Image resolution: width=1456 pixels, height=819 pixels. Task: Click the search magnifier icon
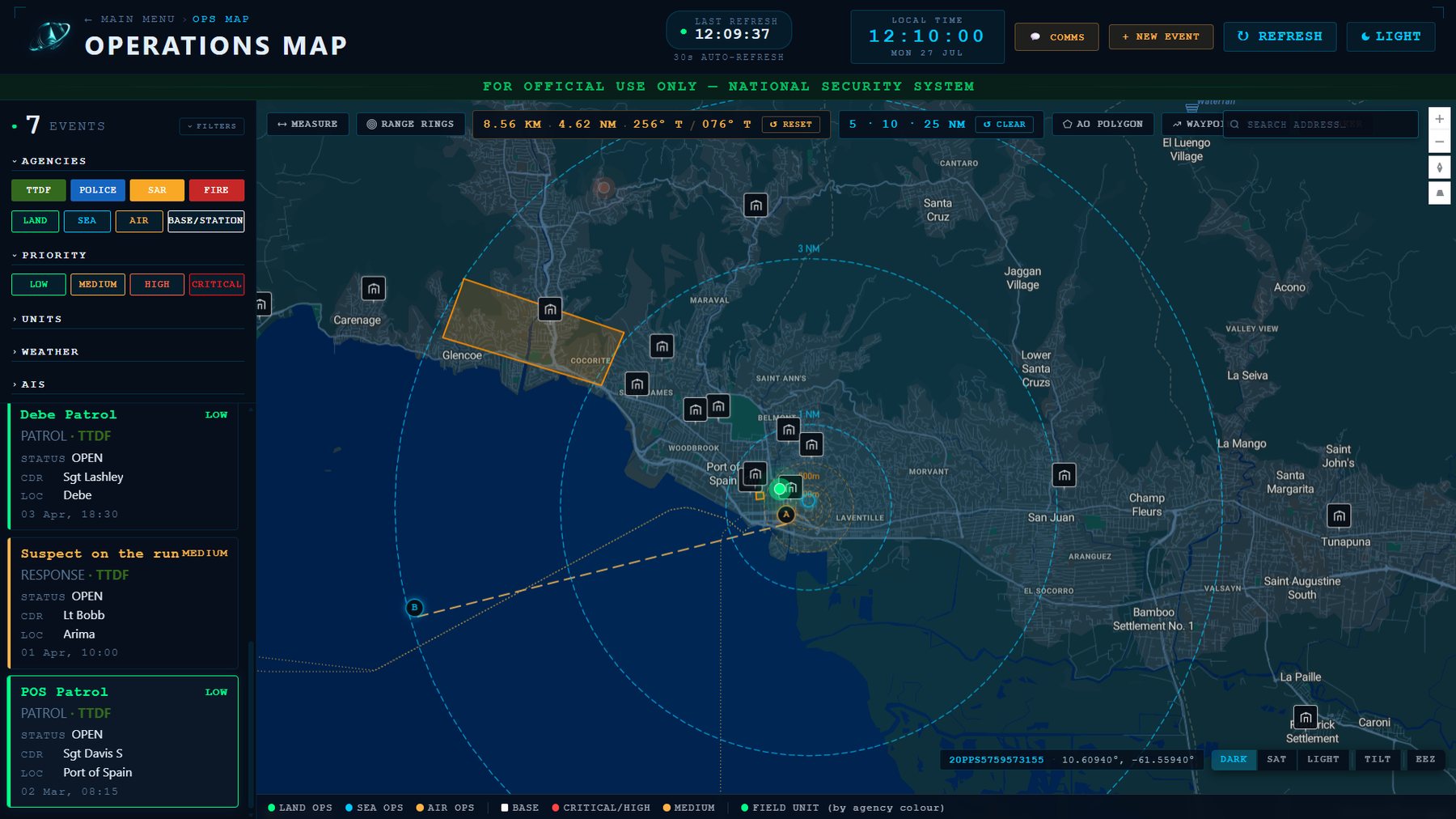click(1234, 125)
